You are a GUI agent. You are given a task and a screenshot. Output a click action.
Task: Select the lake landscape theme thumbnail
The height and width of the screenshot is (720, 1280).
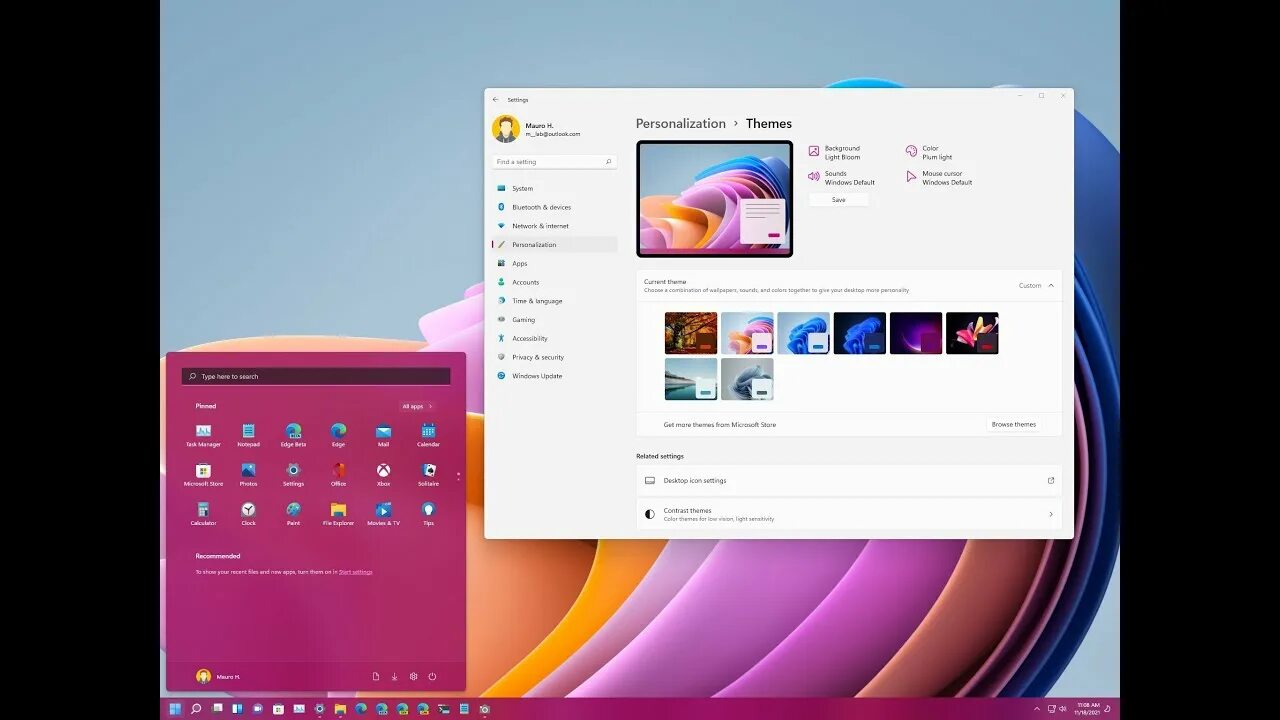click(691, 379)
